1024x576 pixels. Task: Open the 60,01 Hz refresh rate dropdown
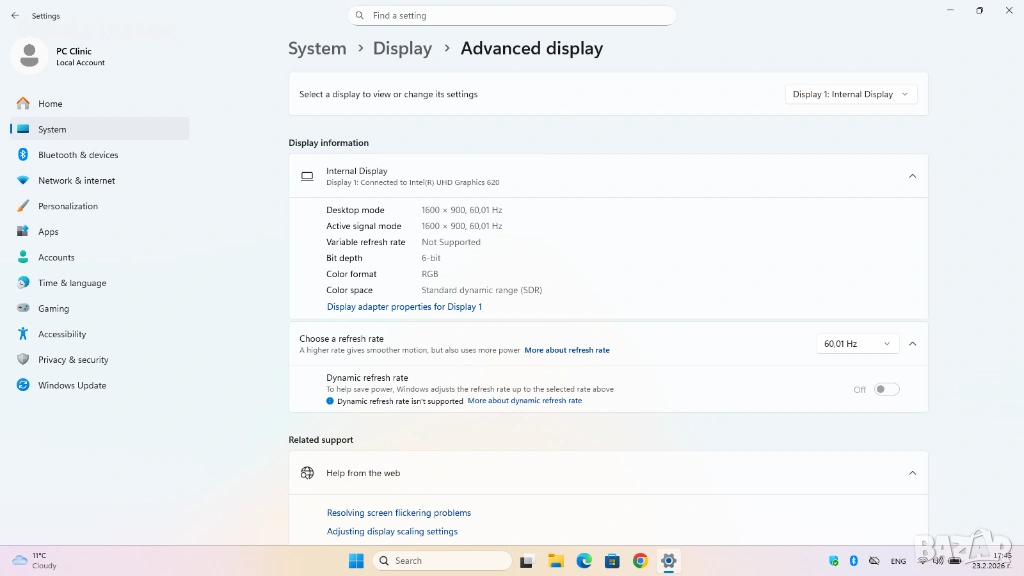[857, 344]
